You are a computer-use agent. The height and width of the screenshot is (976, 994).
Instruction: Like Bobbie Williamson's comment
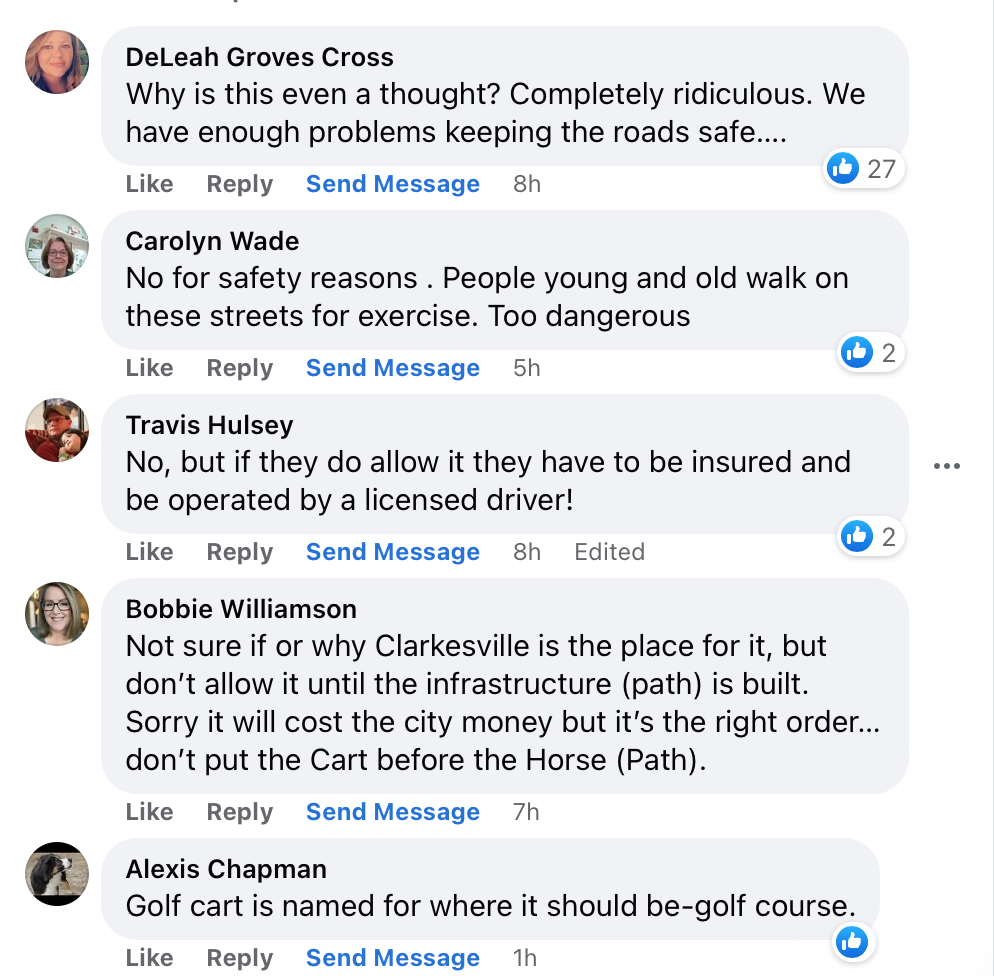(x=149, y=812)
